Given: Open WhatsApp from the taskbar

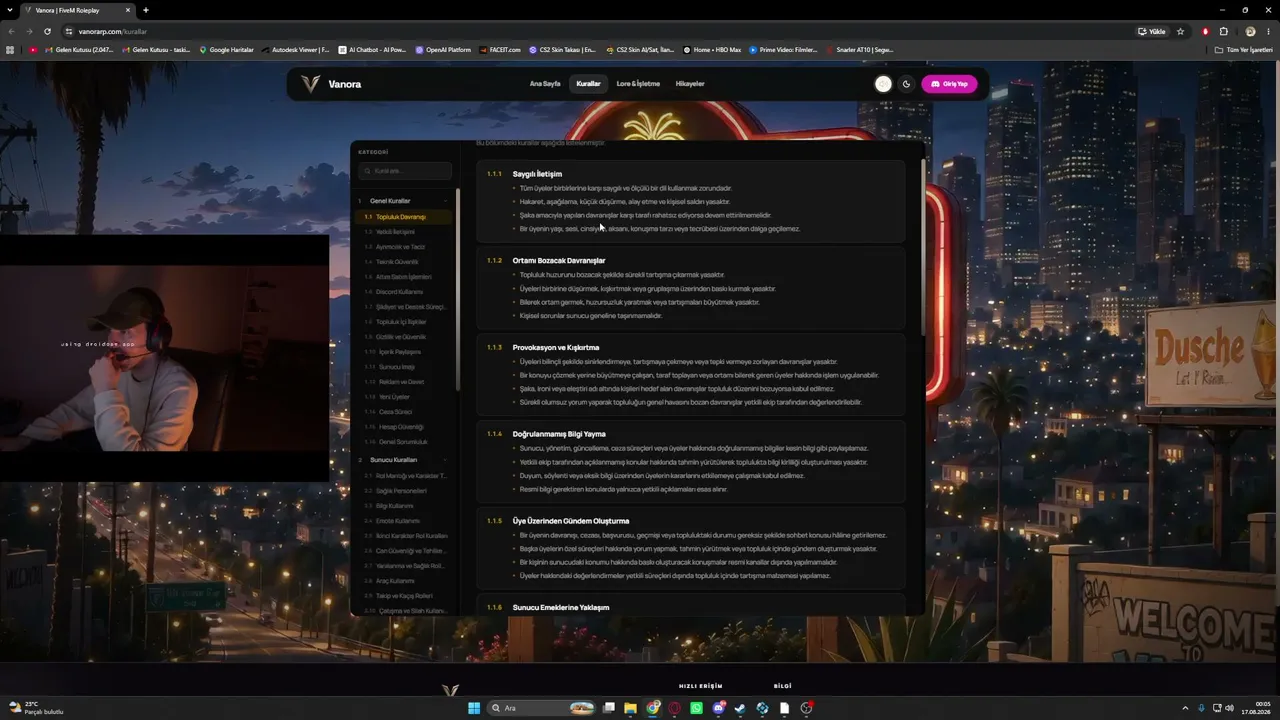Looking at the screenshot, I should click(696, 708).
